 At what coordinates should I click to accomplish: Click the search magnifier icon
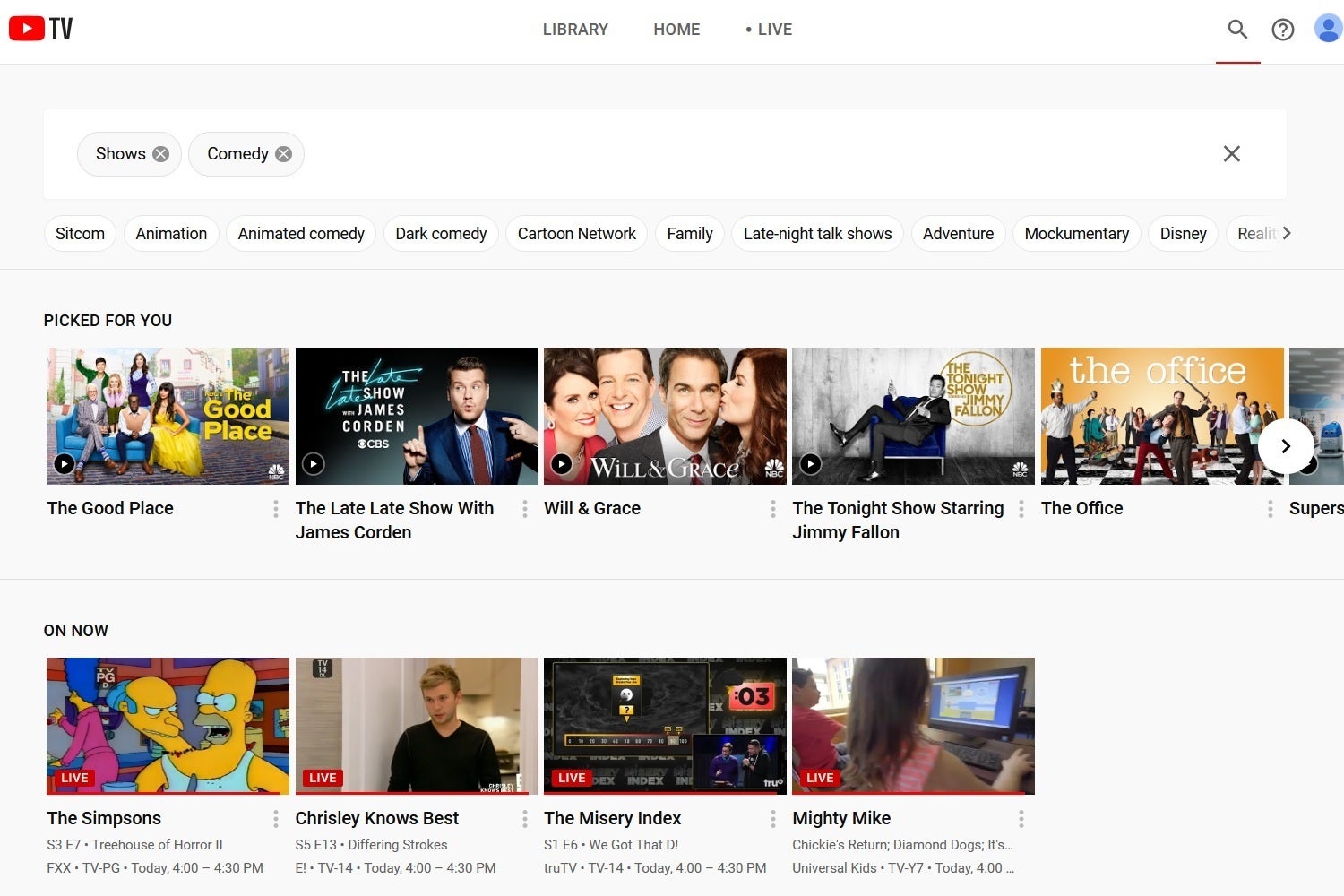1237,30
